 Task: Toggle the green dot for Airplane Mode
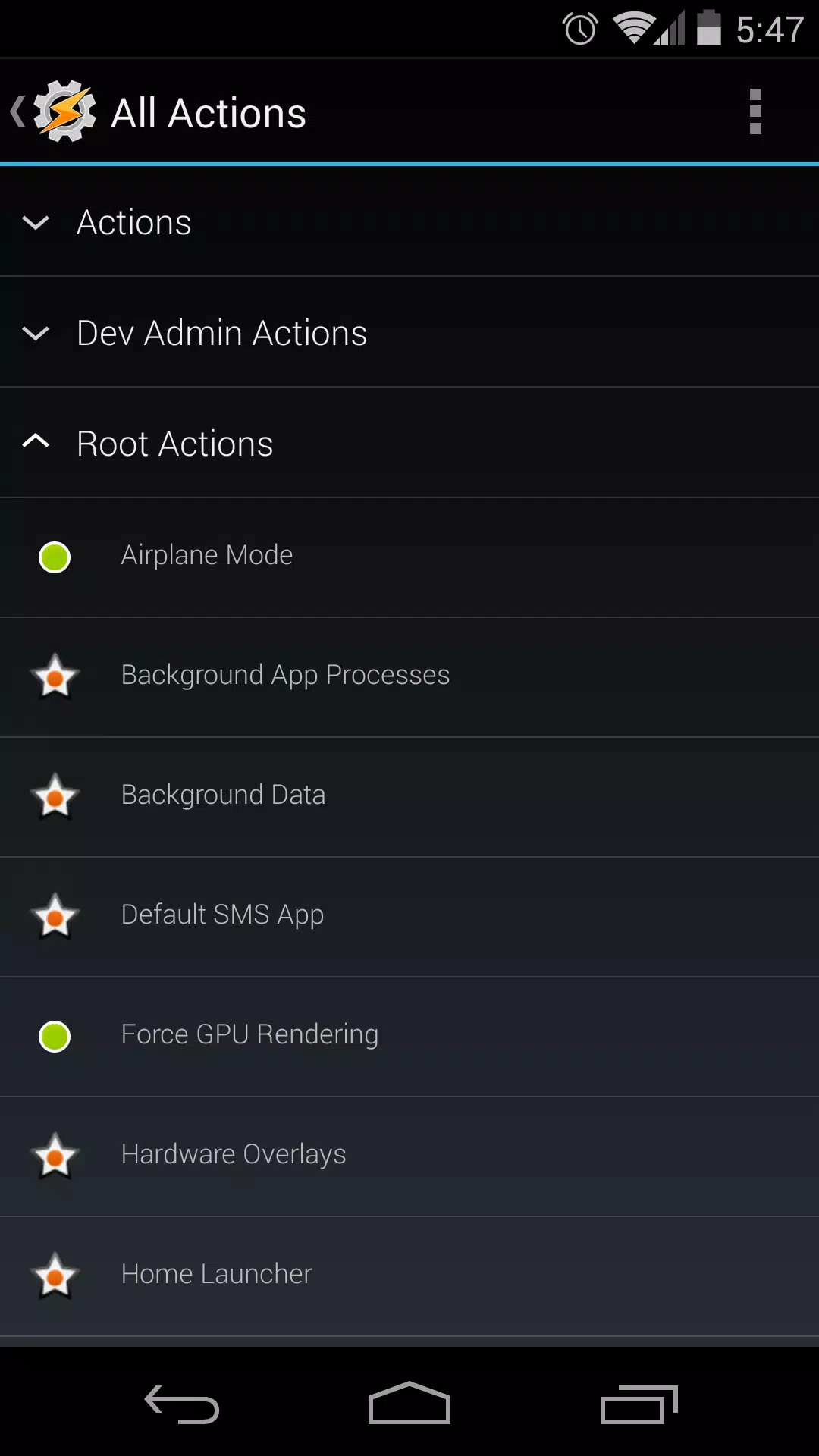pos(55,557)
